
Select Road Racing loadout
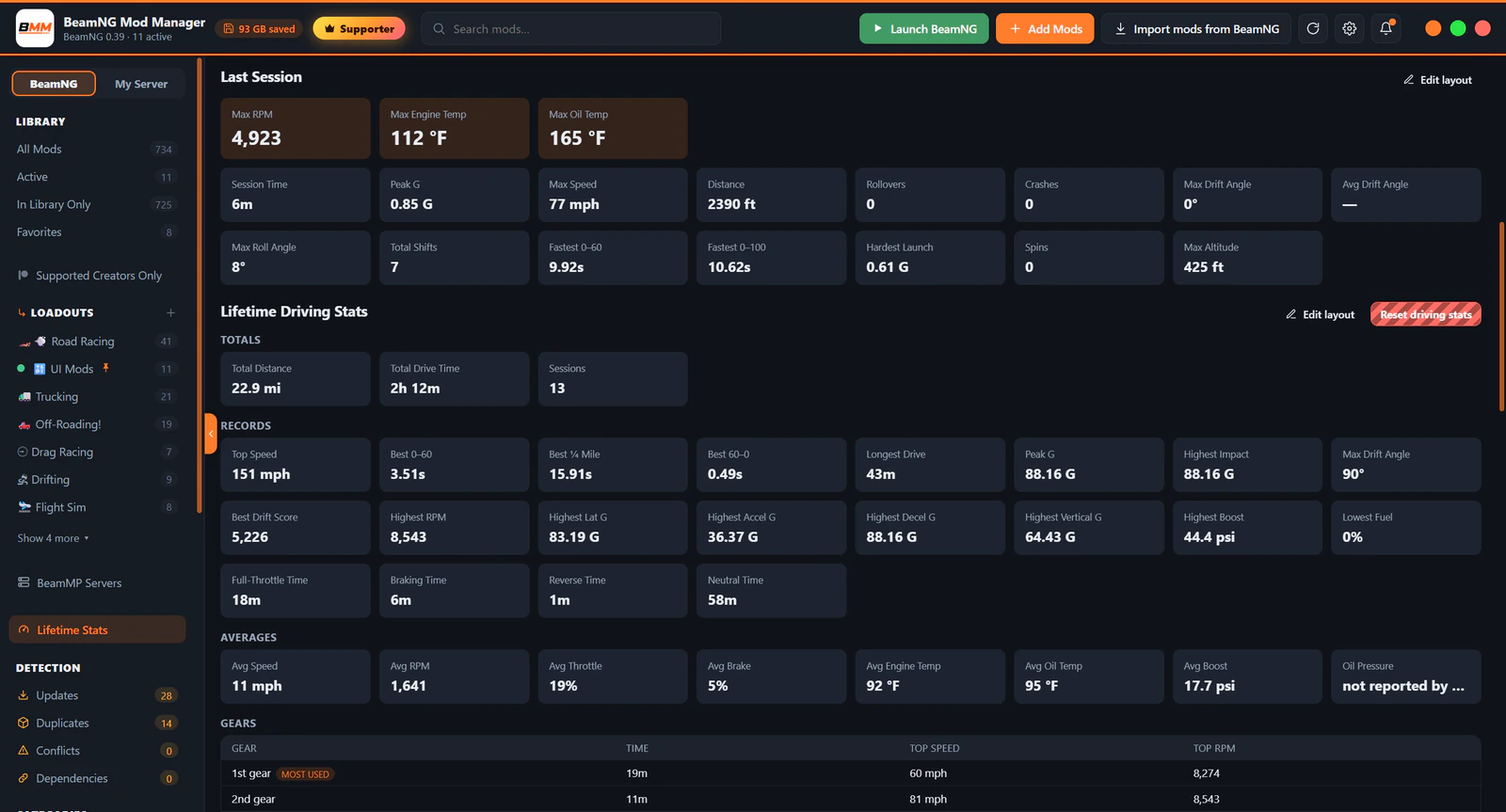(96, 342)
